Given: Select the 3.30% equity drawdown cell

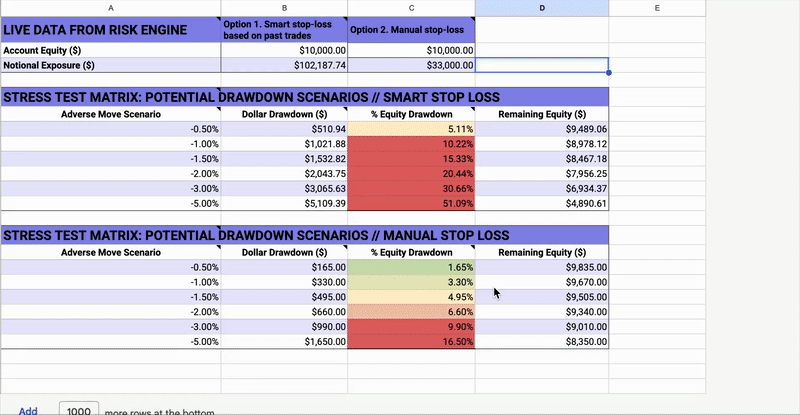Looking at the screenshot, I should point(411,282).
